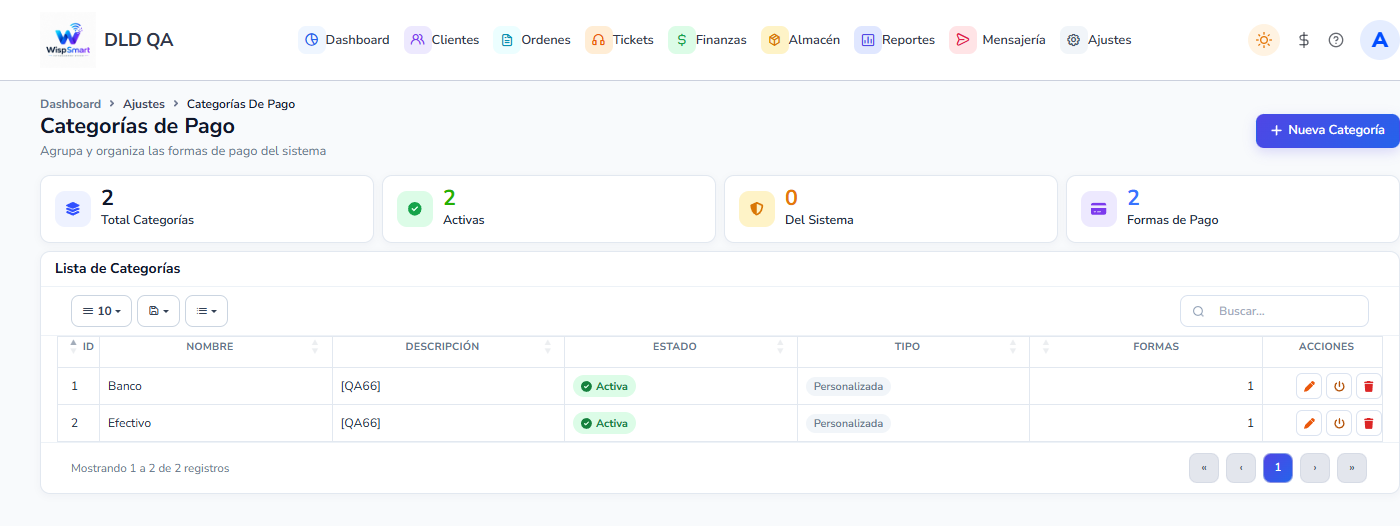Image resolution: width=1400 pixels, height=526 pixels.
Task: Go to last page pagination button
Action: [1352, 468]
